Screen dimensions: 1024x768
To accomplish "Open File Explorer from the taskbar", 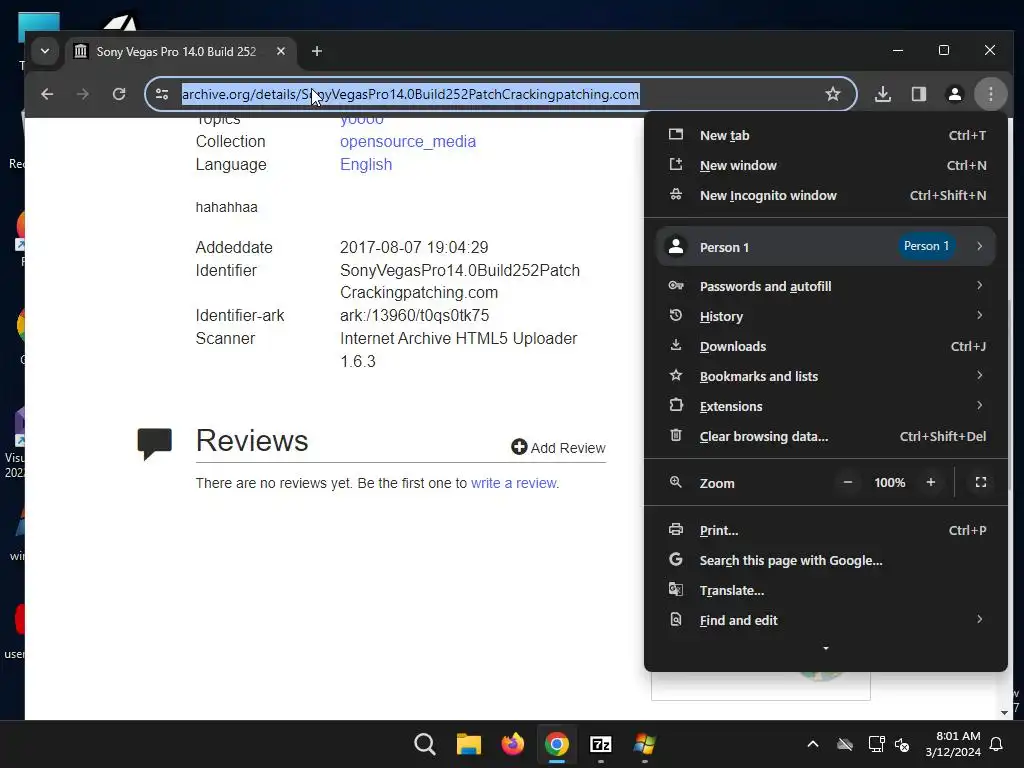I will tap(468, 744).
